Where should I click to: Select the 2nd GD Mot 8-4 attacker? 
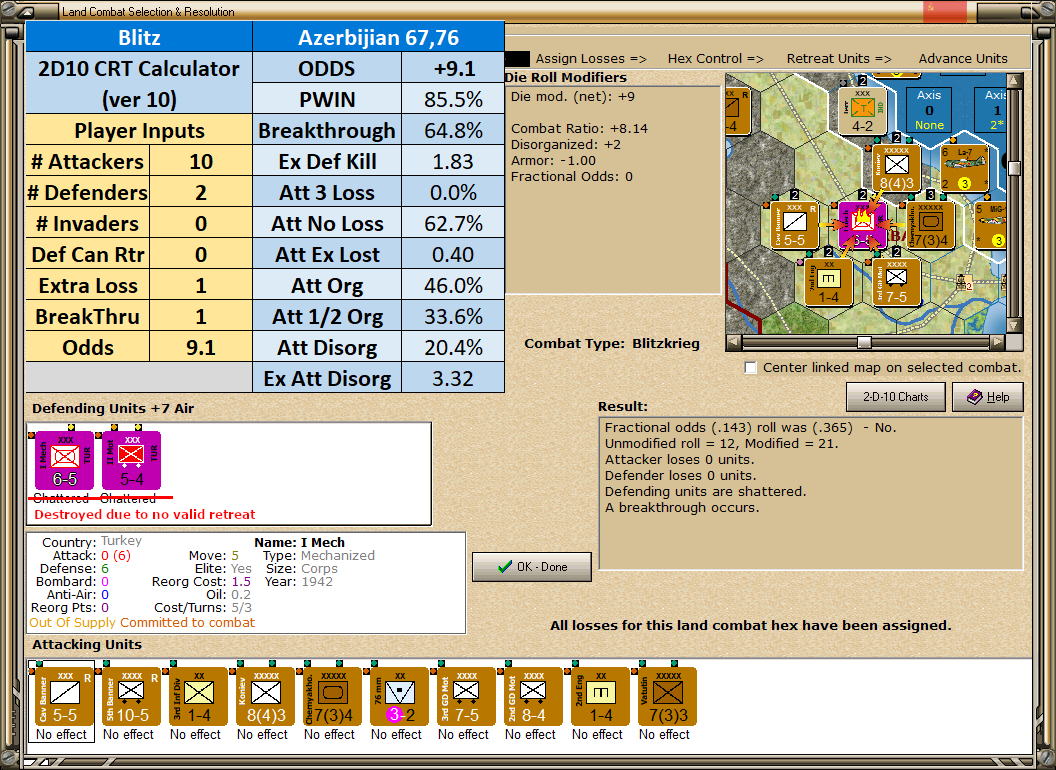533,696
